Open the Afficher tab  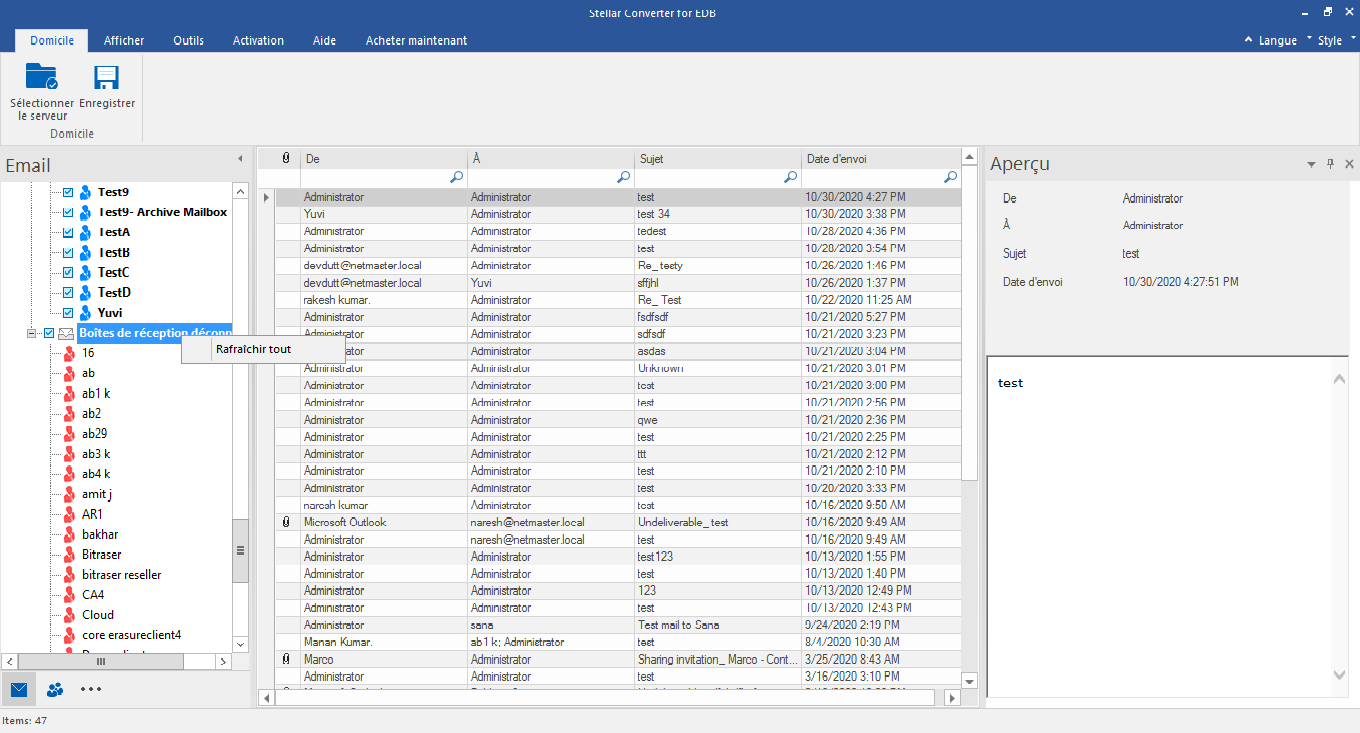click(124, 40)
